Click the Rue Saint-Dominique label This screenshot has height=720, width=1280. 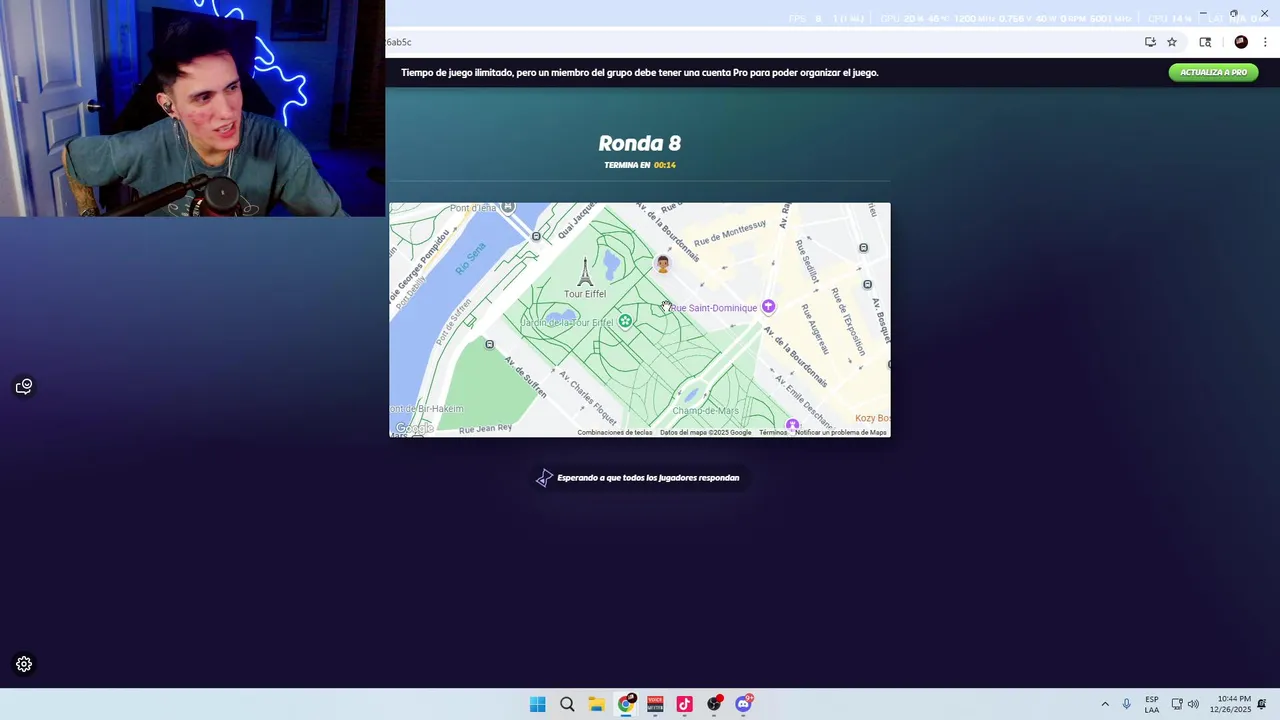click(x=713, y=308)
